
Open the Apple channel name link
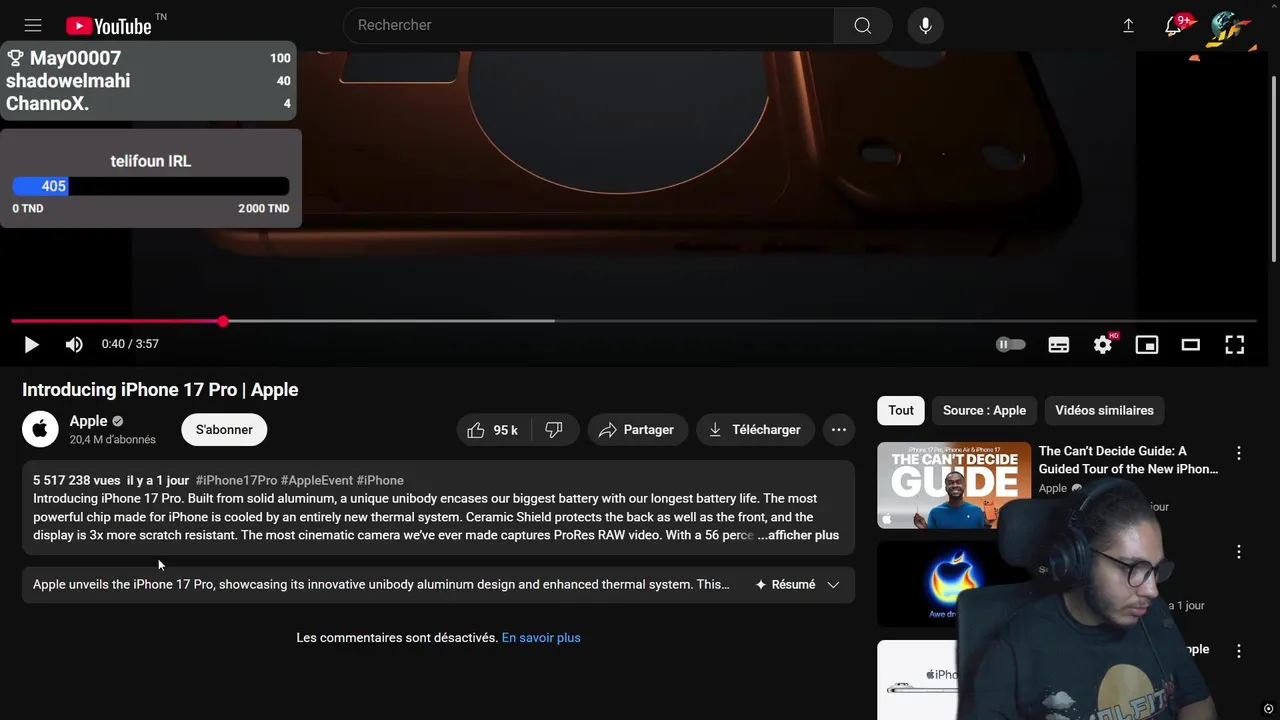pos(88,421)
